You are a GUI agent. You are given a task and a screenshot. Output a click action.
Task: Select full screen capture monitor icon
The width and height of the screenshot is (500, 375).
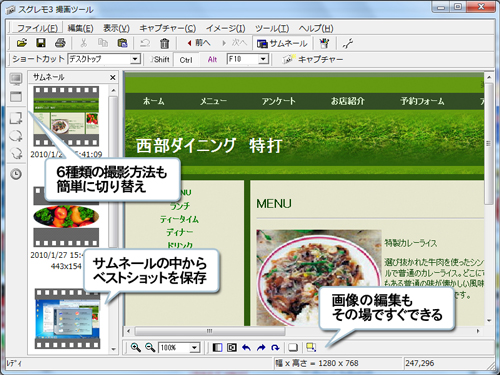(16, 79)
